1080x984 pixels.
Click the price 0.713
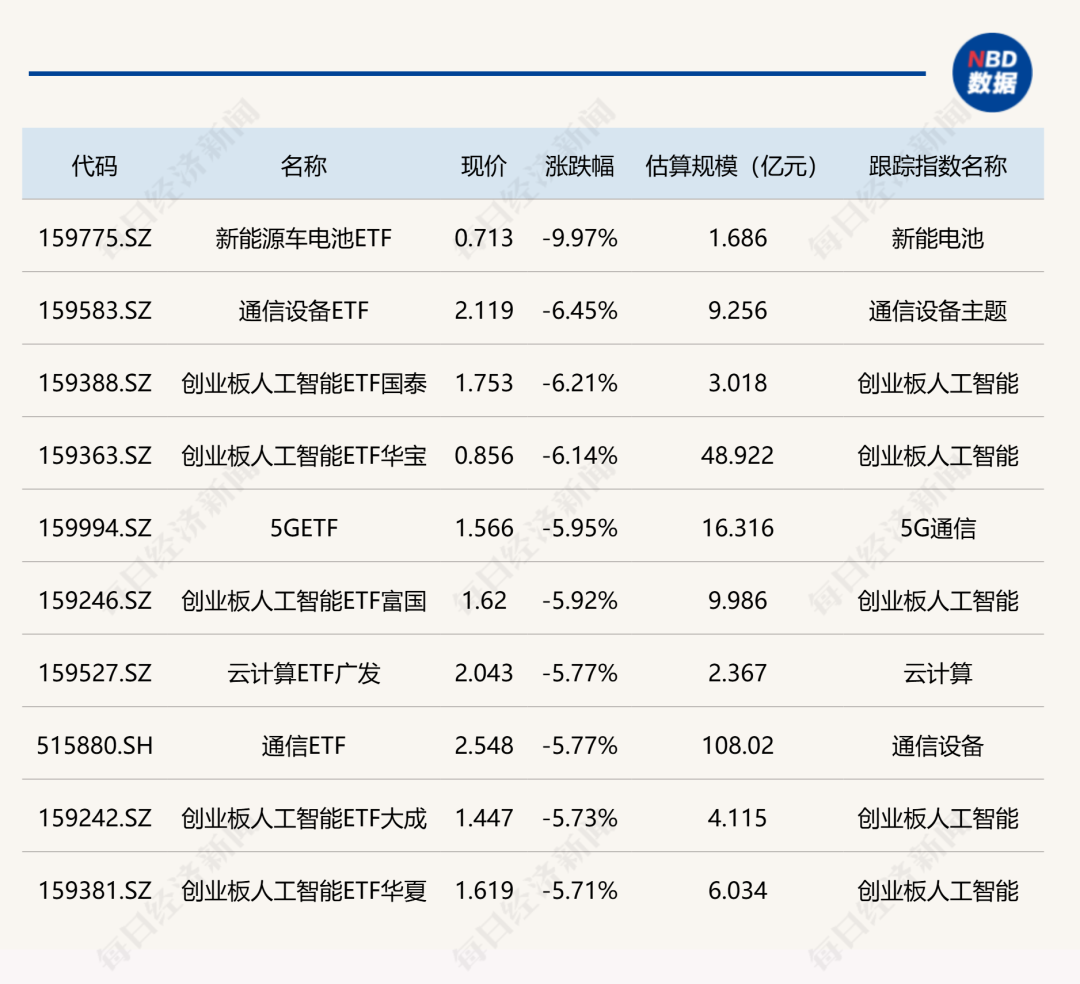coord(484,238)
